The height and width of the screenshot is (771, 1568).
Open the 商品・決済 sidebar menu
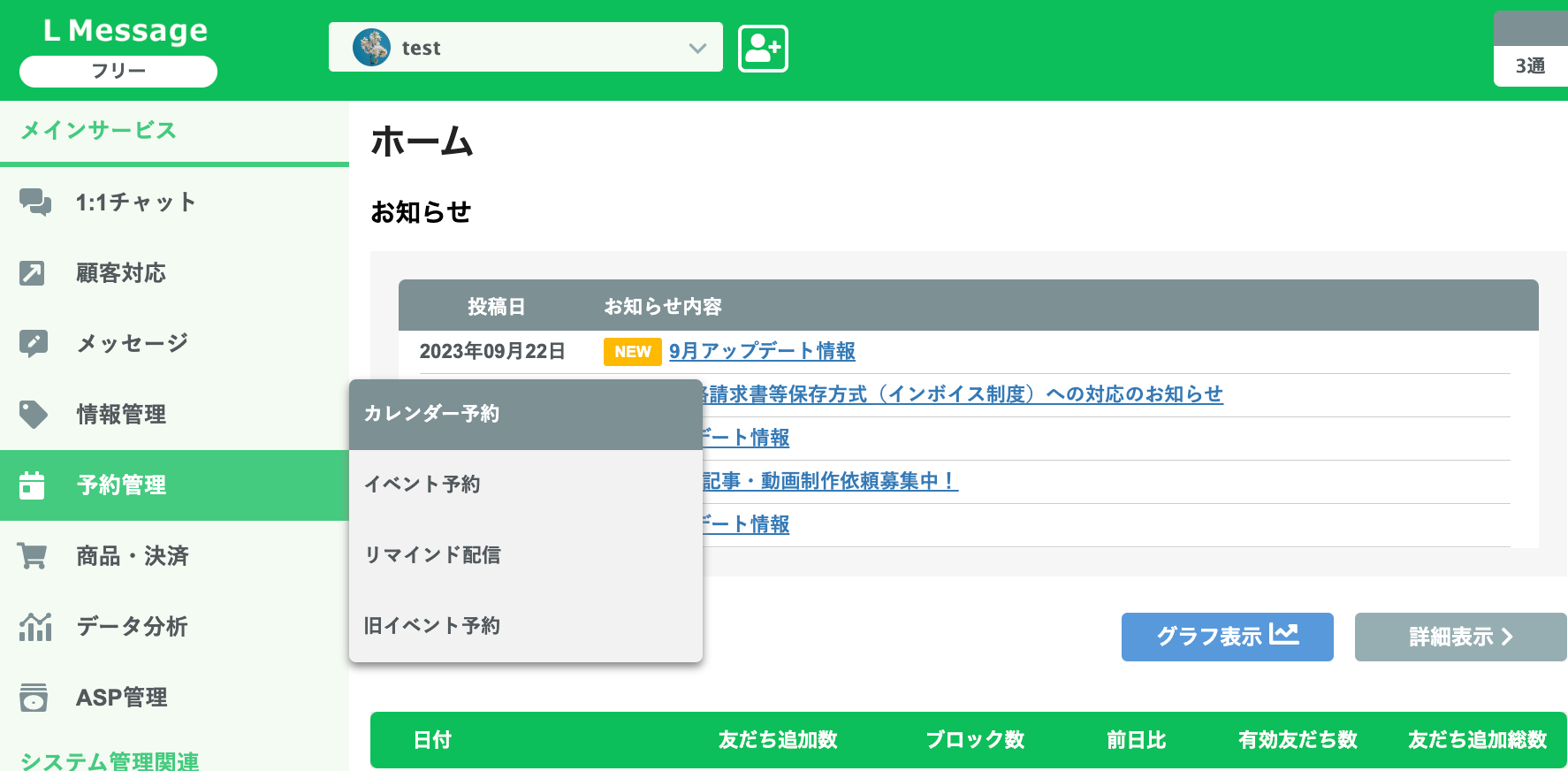tap(174, 555)
